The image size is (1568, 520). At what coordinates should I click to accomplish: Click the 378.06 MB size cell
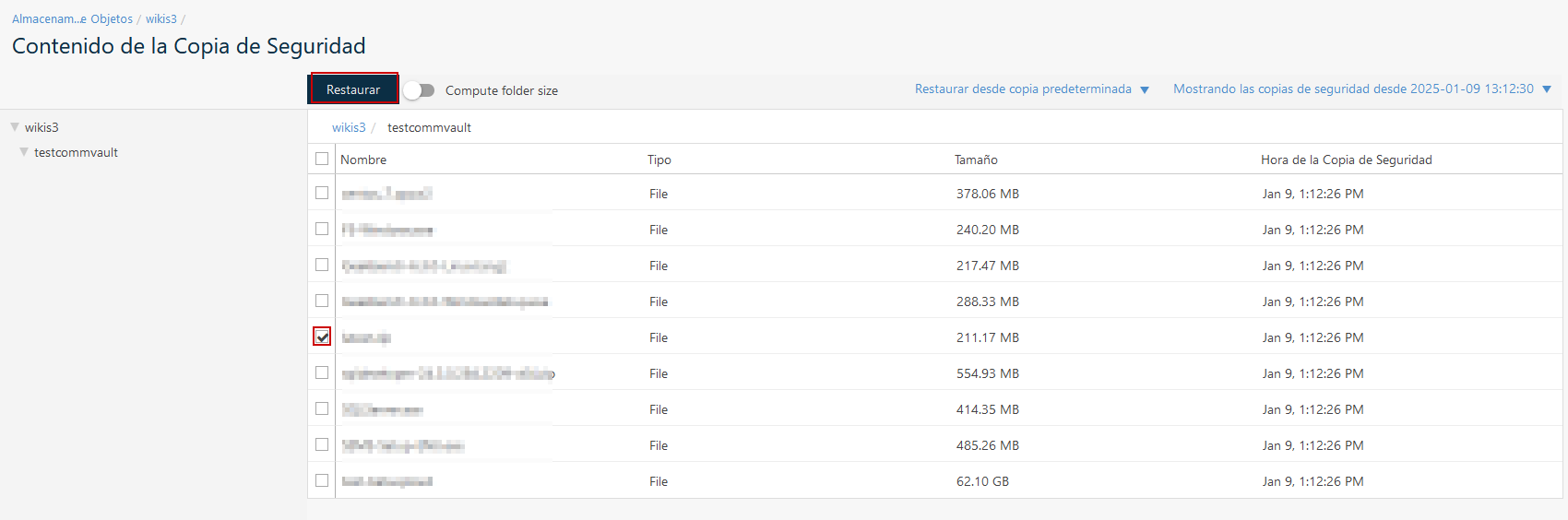988,194
